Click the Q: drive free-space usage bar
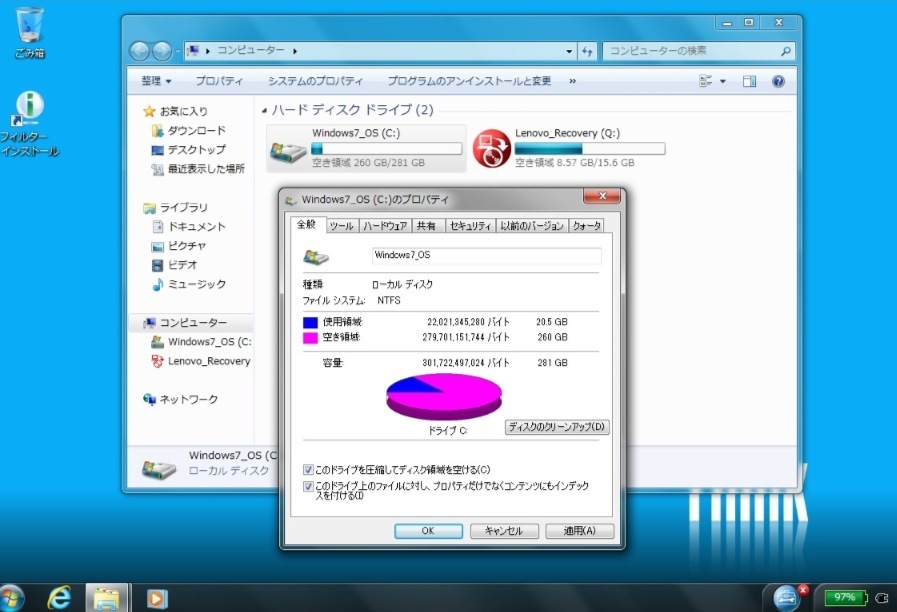 pyautogui.click(x=590, y=149)
